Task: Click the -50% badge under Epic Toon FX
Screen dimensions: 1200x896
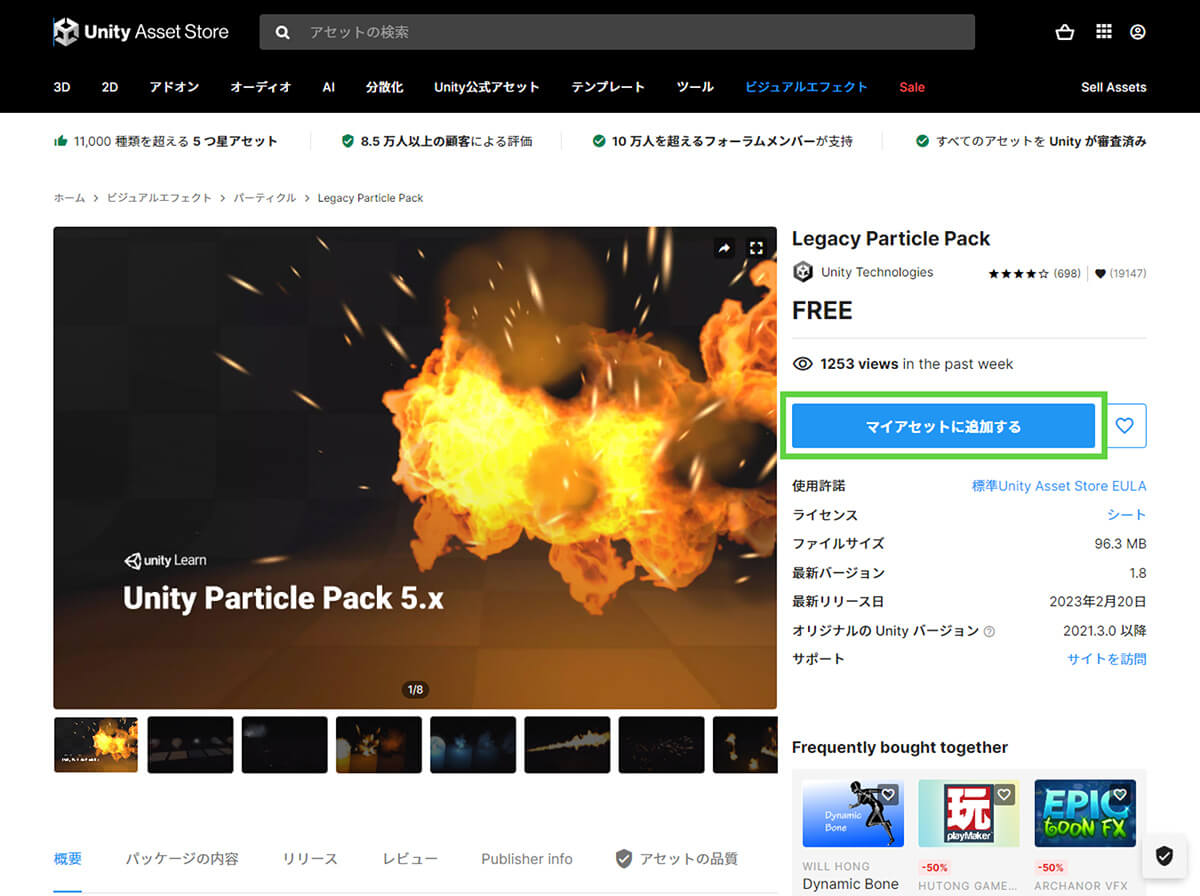Action: point(1050,867)
